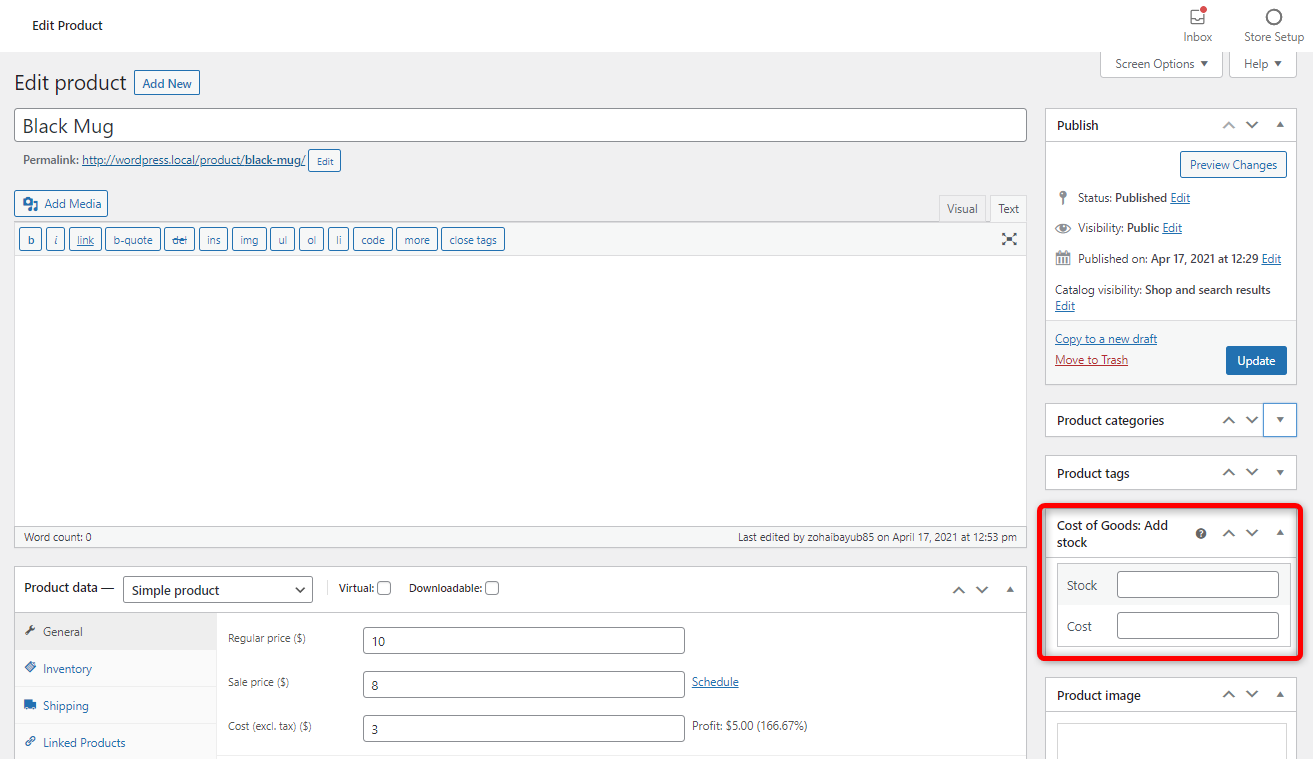Insert li list item tag
The width and height of the screenshot is (1313, 759).
click(338, 240)
